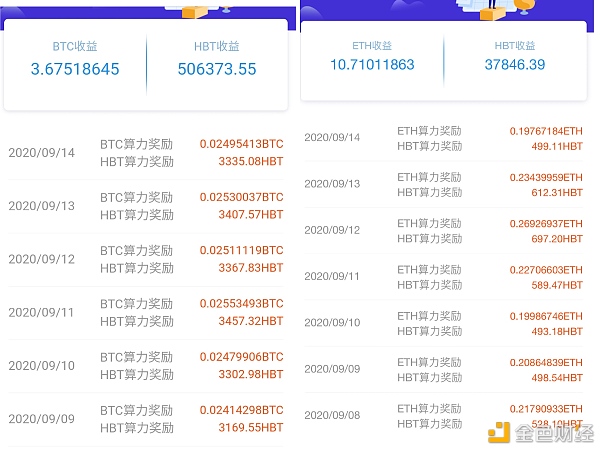600x449 pixels.
Task: Click date 2020/09/11 in the ETH list
Action: click(332, 276)
